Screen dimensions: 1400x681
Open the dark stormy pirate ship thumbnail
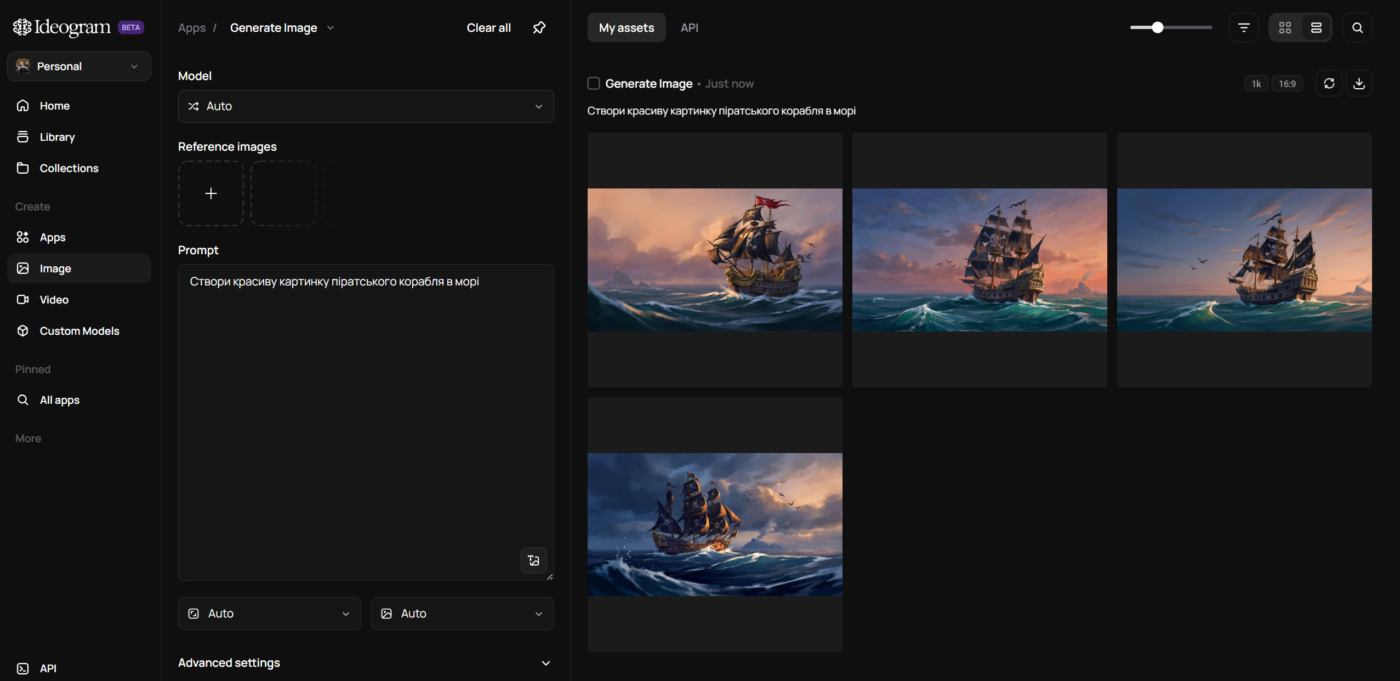tap(715, 525)
